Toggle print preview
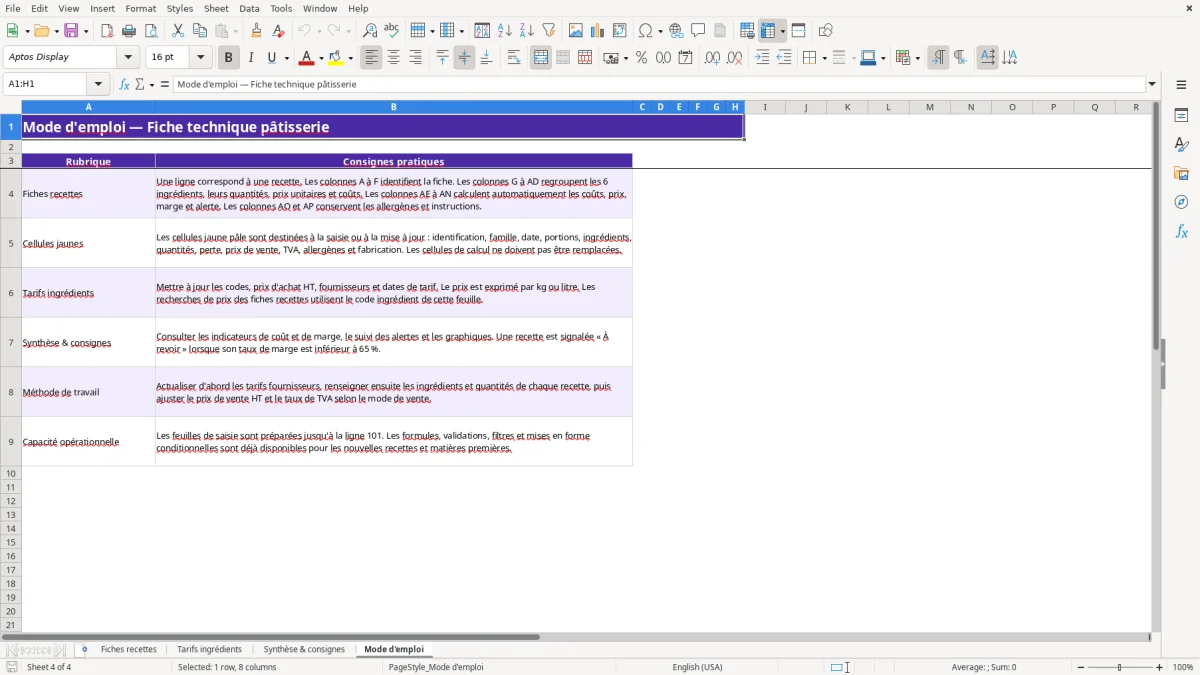 (151, 31)
